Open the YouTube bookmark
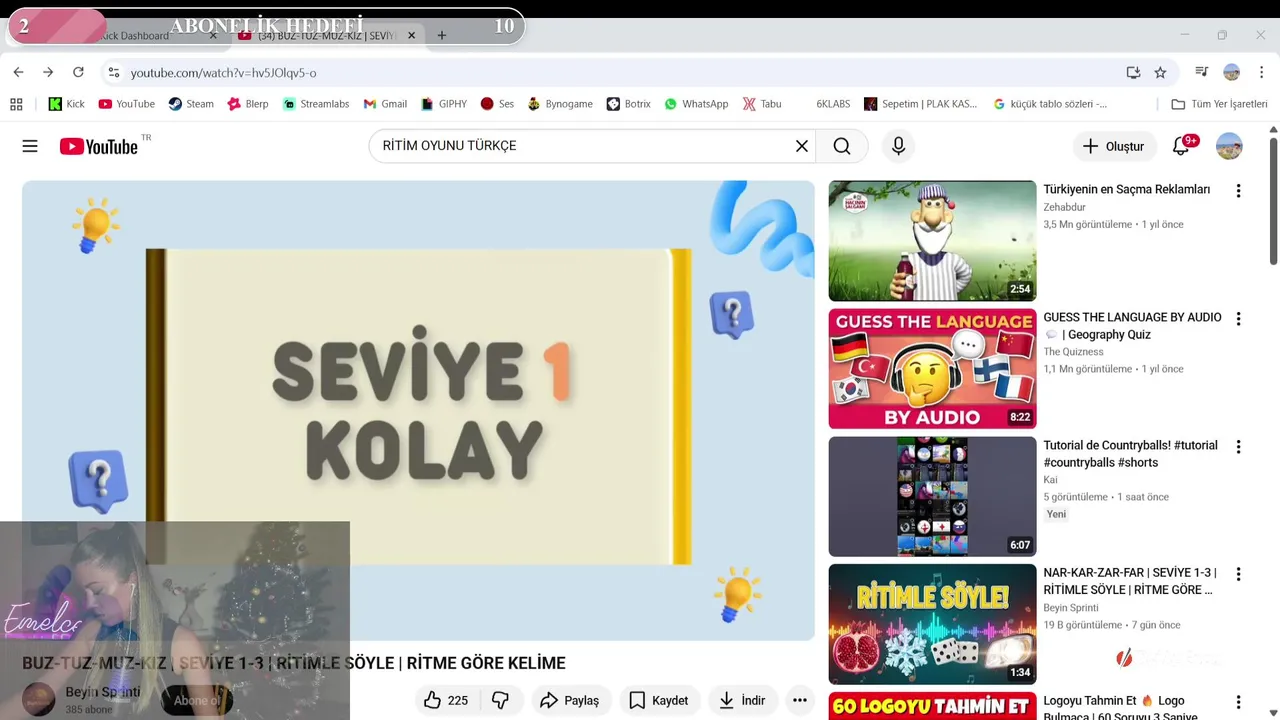This screenshot has height=720, width=1280. 127,104
